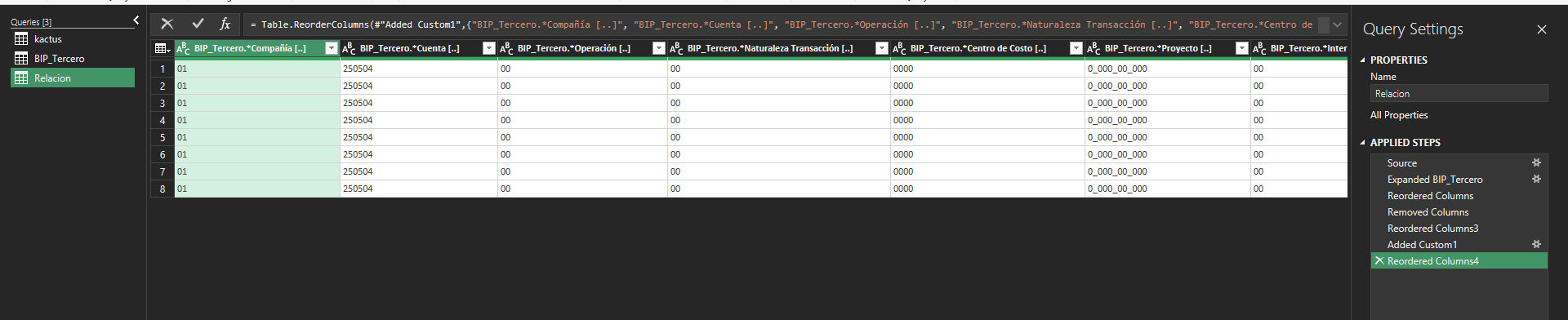This screenshot has width=1568, height=320.
Task: Change data type icon of Inter column
Action: click(x=1260, y=49)
